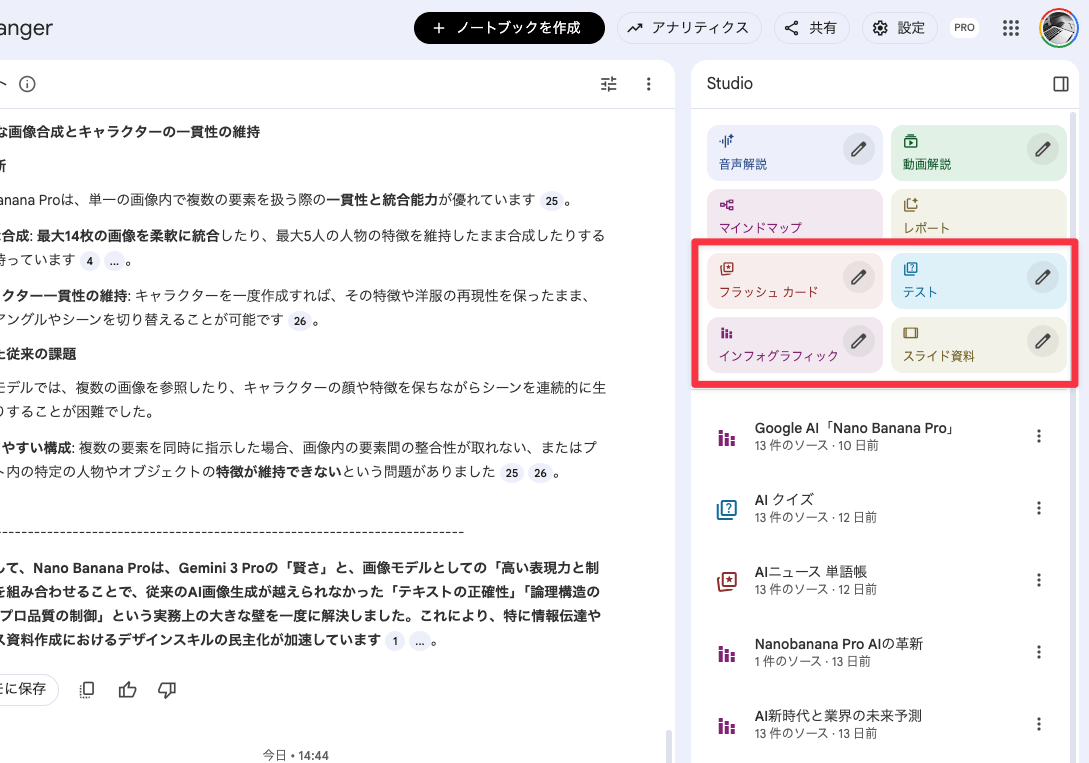Open アナリティクス from the top bar
The image size is (1089, 763).
pyautogui.click(x=689, y=28)
